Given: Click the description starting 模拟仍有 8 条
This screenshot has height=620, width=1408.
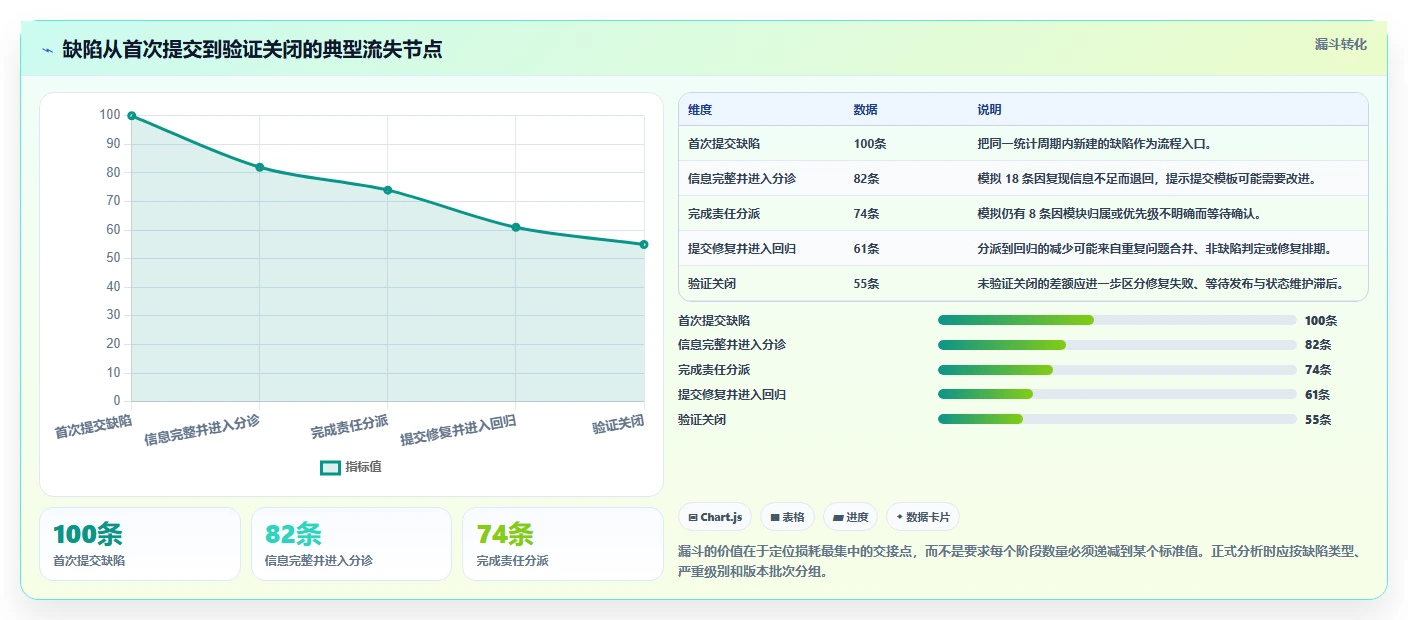Looking at the screenshot, I should (1119, 214).
